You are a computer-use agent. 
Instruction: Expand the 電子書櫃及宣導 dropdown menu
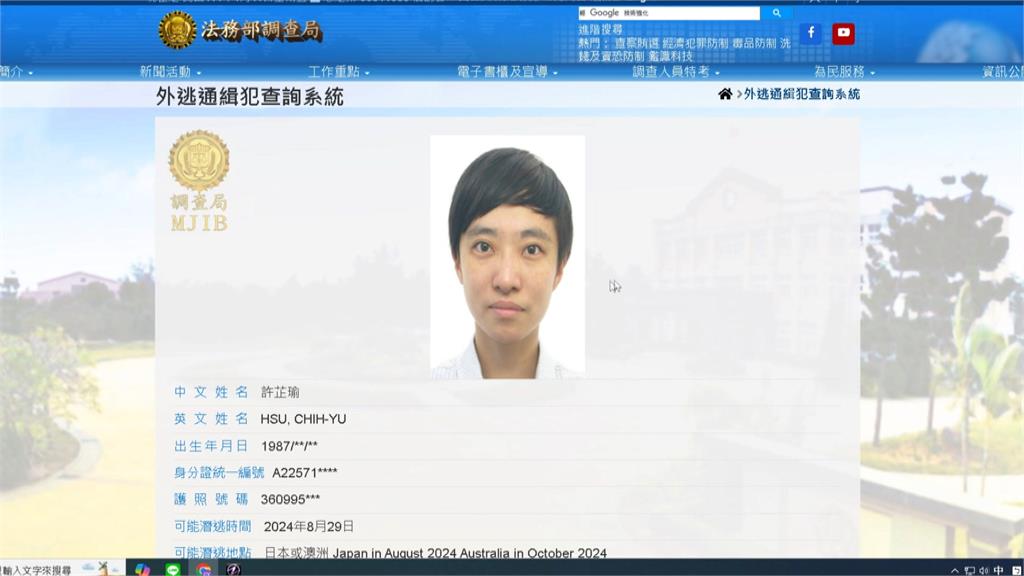[x=506, y=72]
